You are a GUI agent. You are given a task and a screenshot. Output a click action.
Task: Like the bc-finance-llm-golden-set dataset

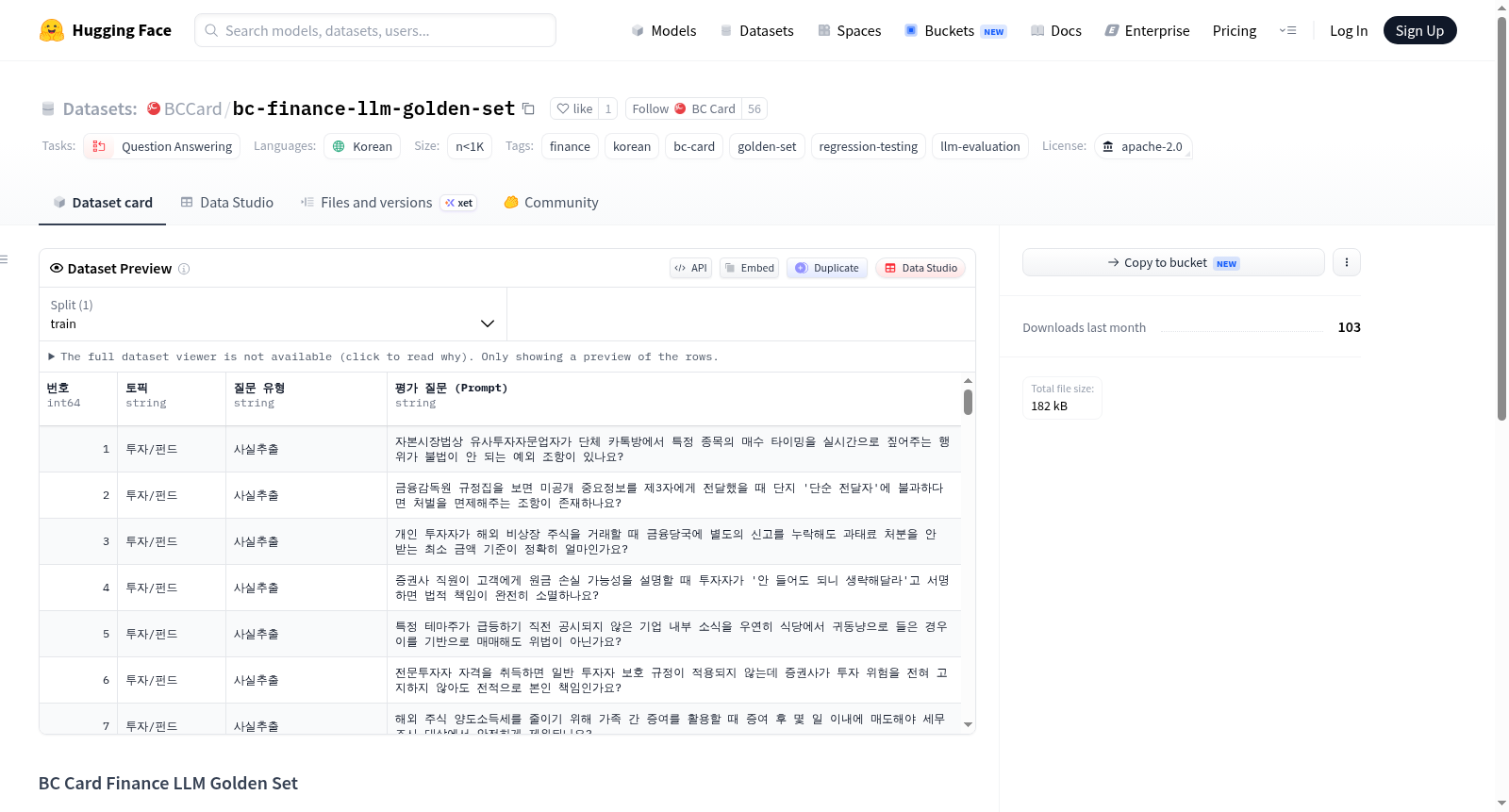click(x=574, y=109)
